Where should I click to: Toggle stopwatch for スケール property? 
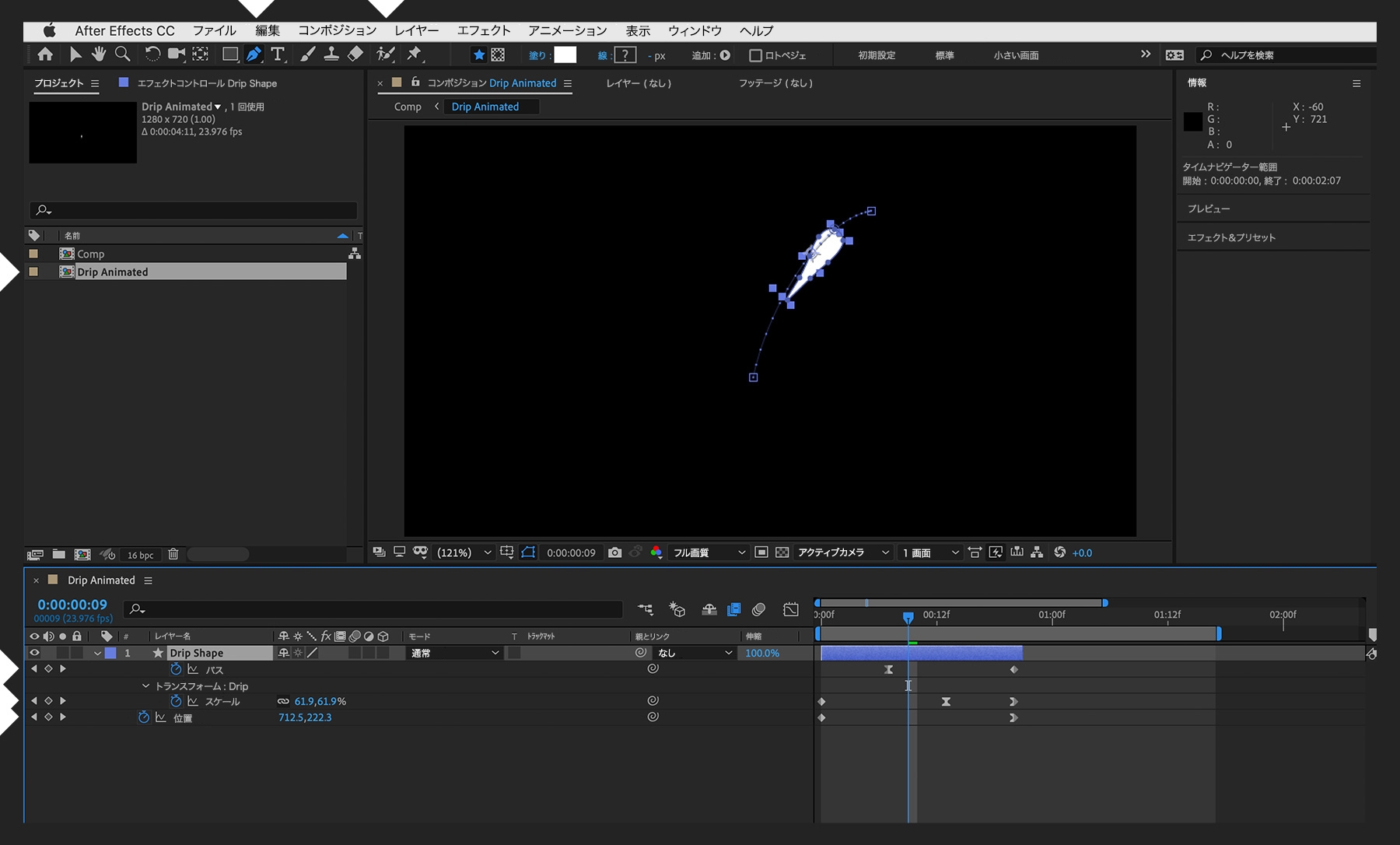pos(176,702)
